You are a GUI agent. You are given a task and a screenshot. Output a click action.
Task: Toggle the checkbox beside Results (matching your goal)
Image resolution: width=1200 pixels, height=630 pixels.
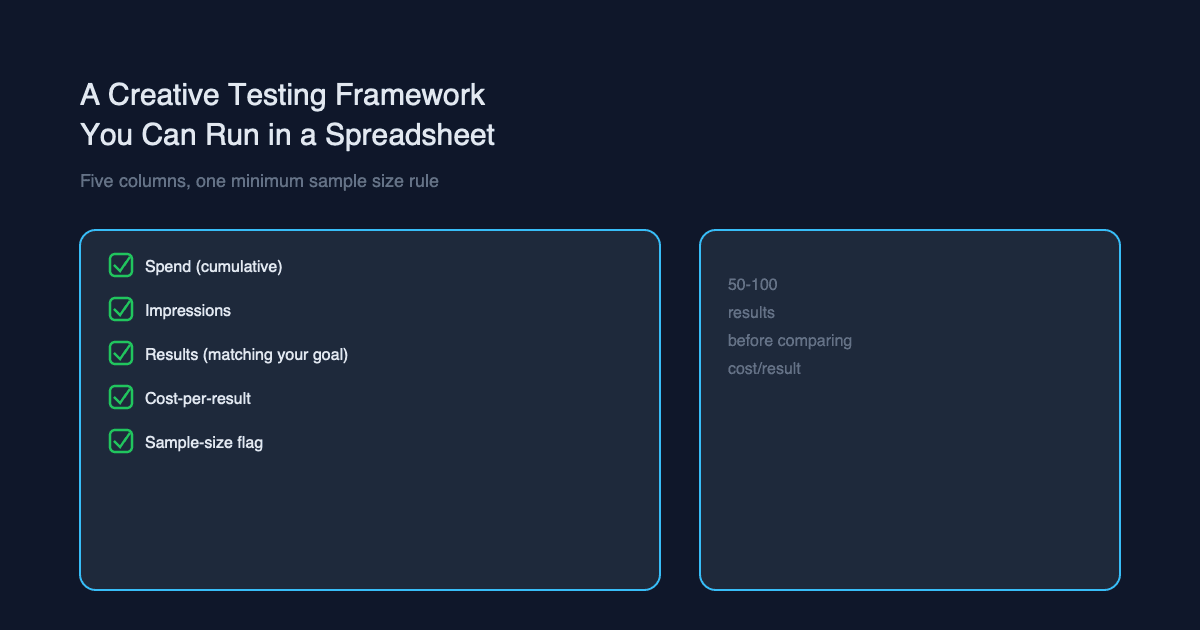click(x=121, y=354)
